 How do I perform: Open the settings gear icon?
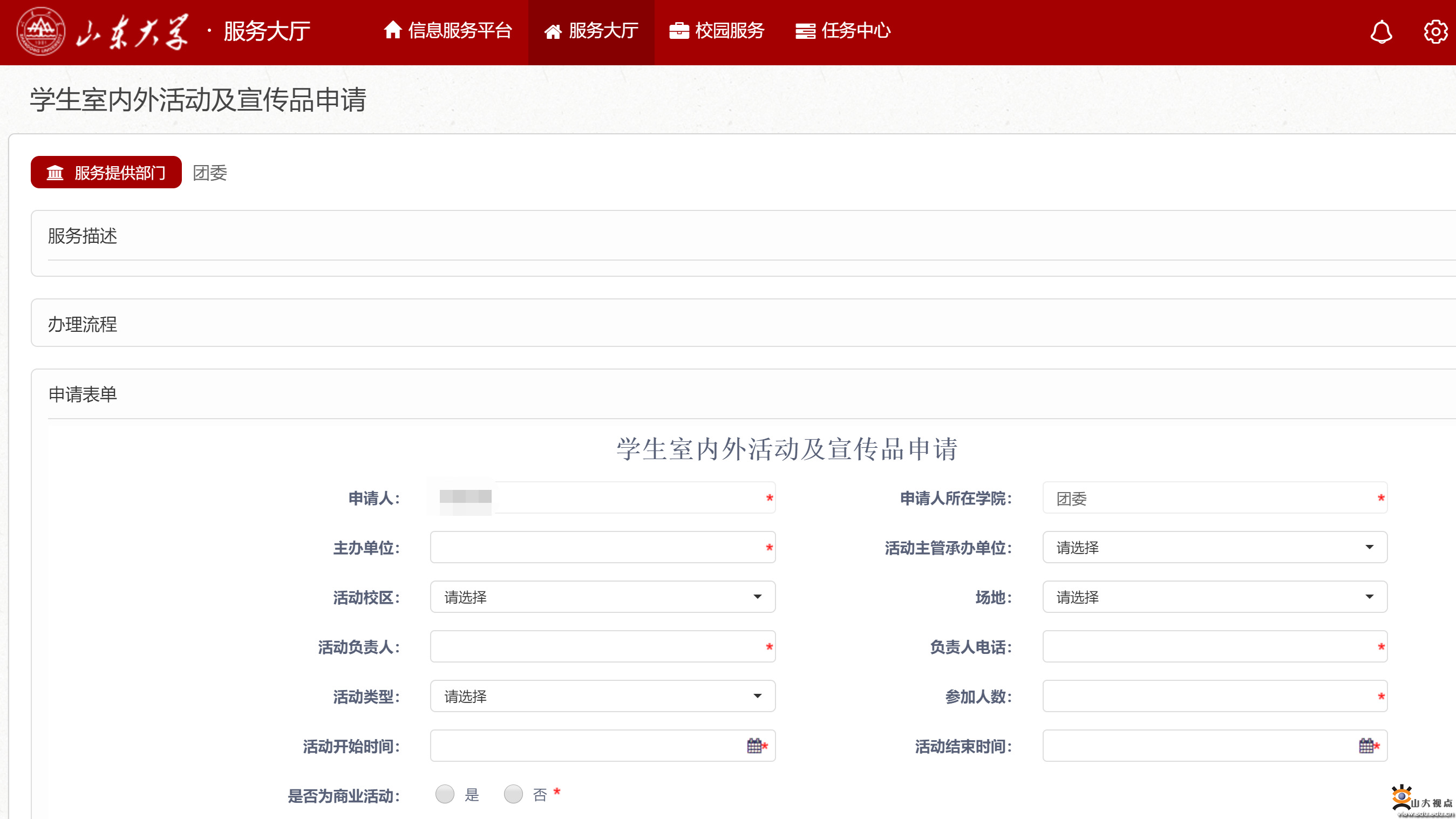point(1435,32)
